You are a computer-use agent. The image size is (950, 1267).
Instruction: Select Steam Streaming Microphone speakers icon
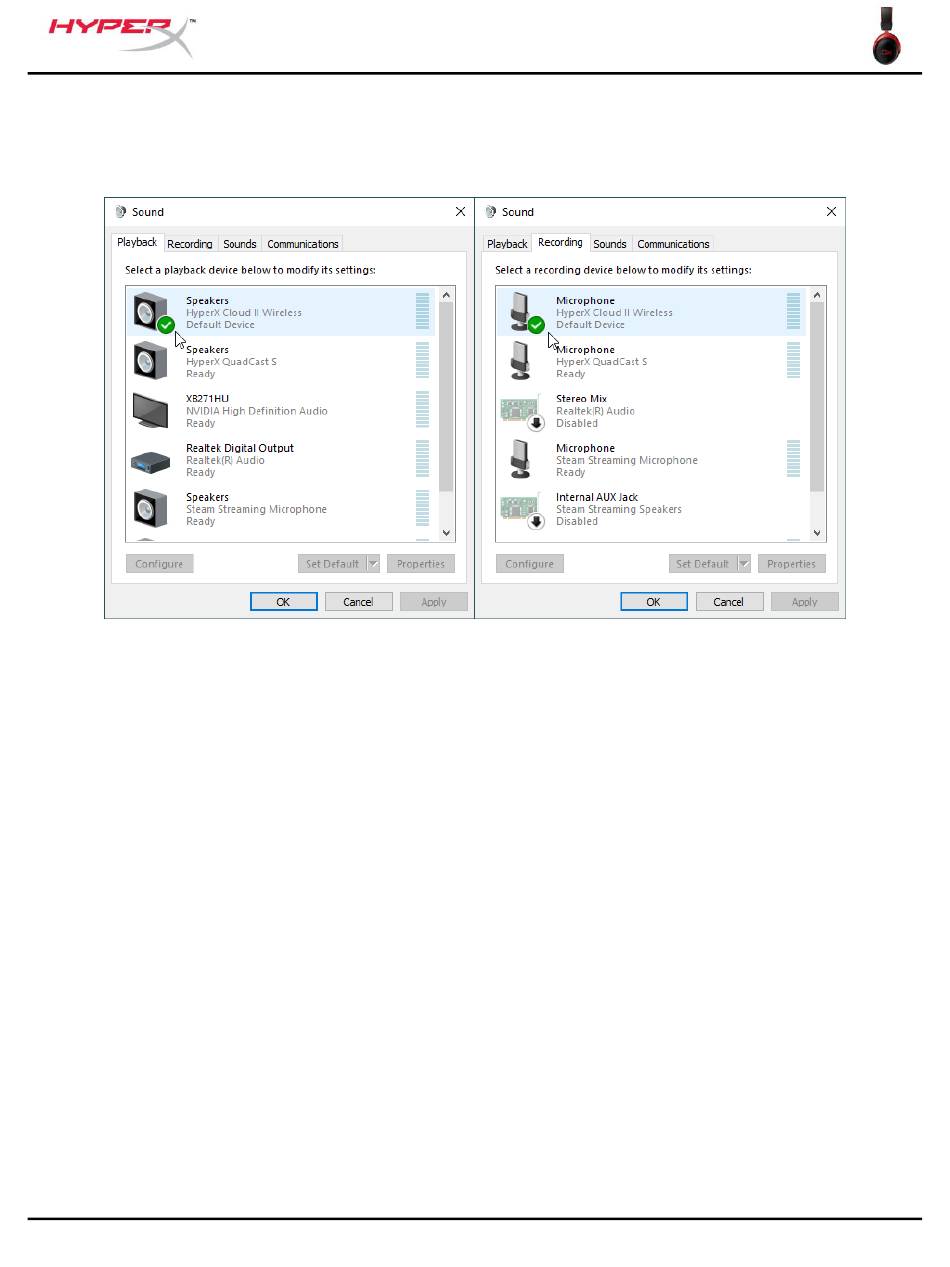(x=150, y=508)
